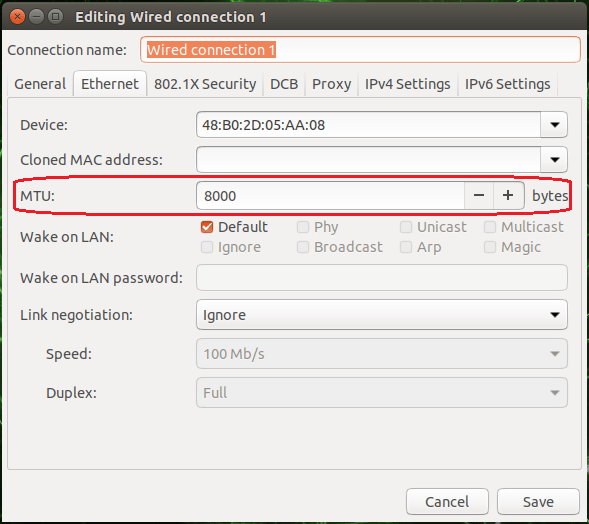Decrease MTU with the minus button
The height and width of the screenshot is (524, 589).
coord(479,196)
